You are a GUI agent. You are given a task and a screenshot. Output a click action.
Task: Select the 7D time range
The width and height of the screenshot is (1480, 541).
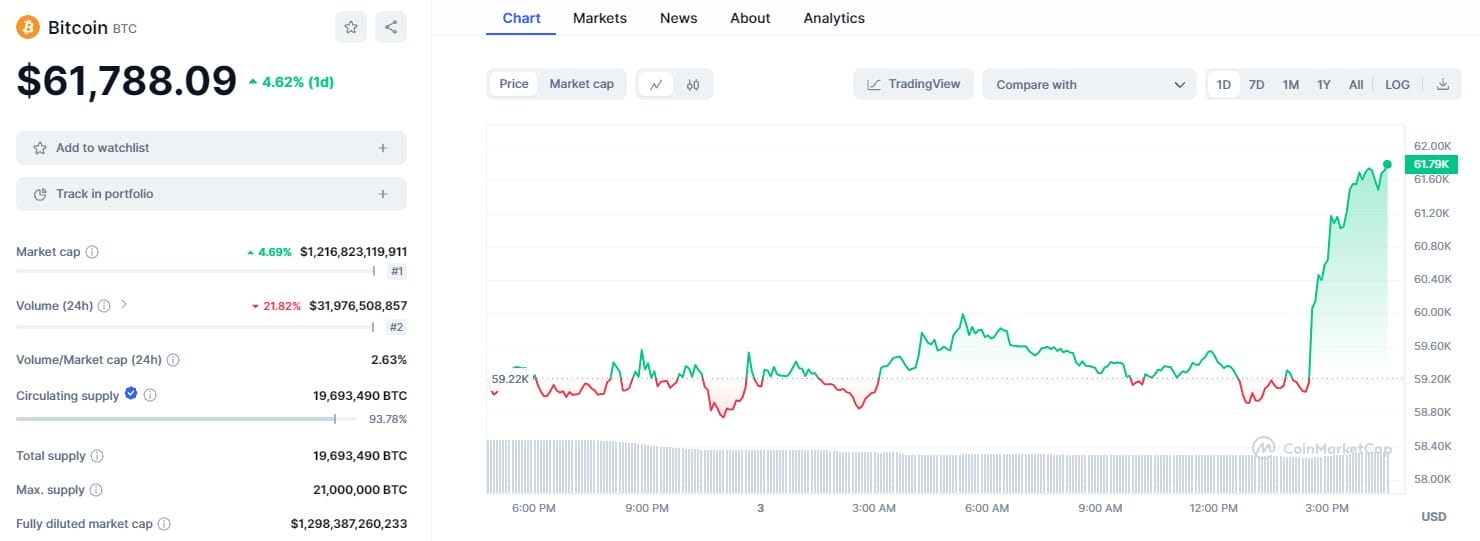coord(1257,85)
